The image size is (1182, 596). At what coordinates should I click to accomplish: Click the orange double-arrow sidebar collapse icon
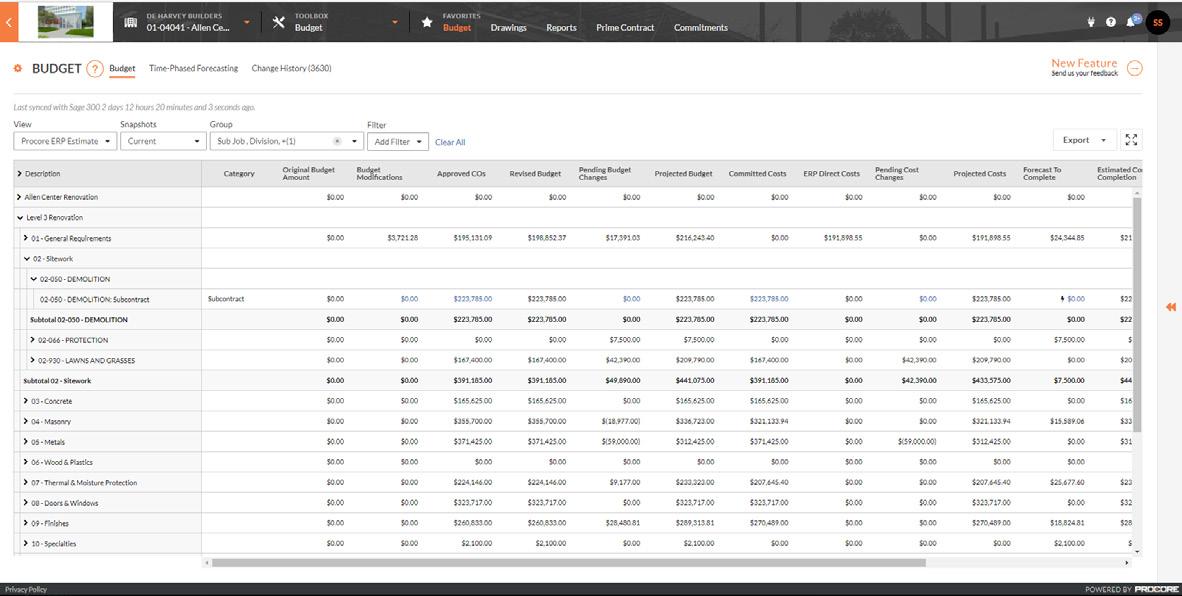pos(1171,307)
